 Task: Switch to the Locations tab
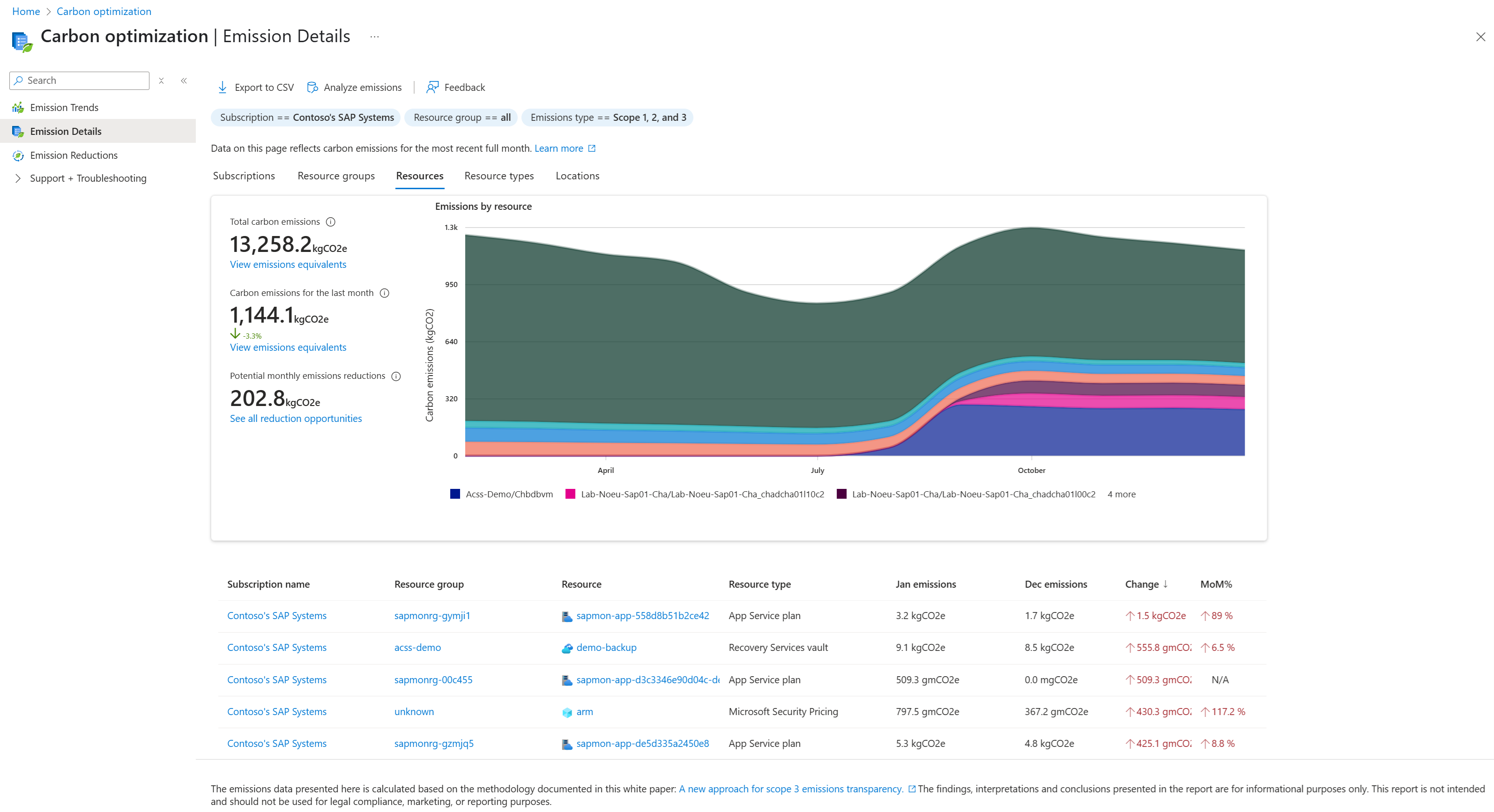click(577, 176)
